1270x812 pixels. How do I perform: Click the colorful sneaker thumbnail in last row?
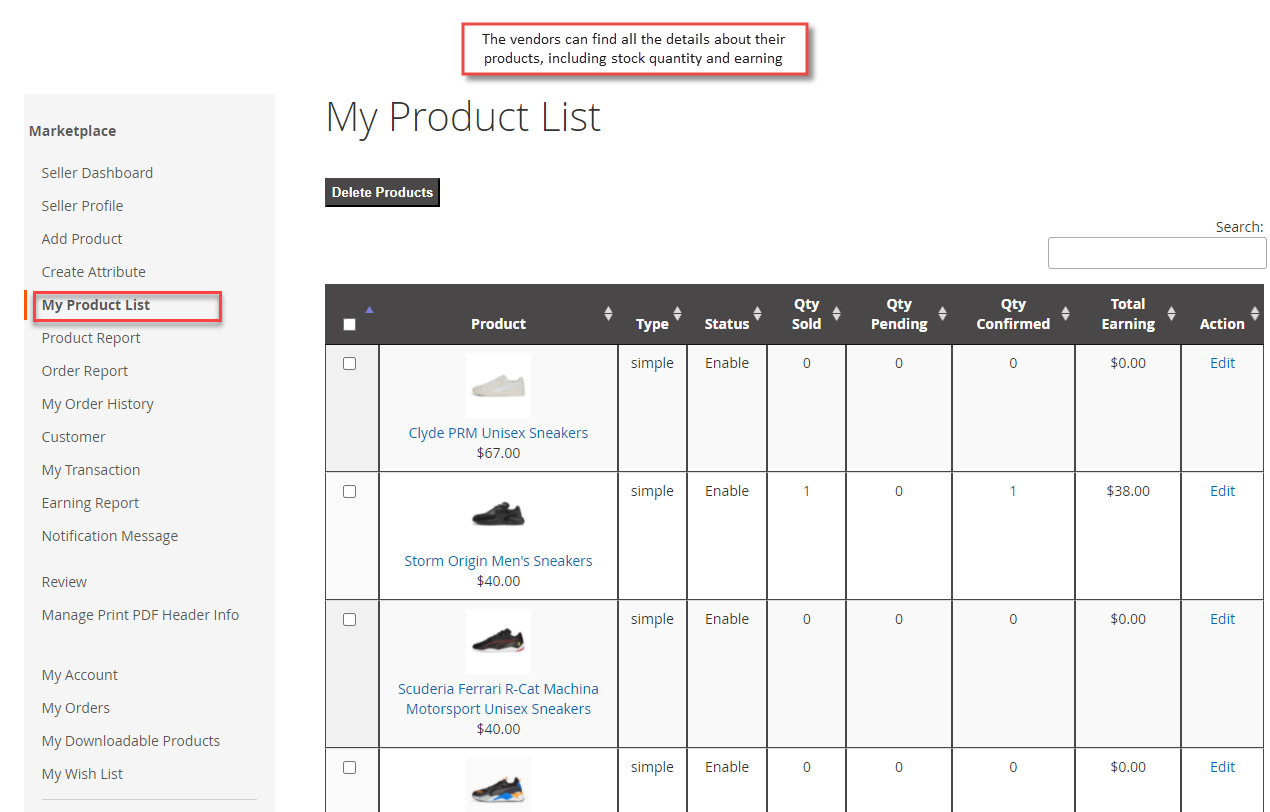(x=498, y=785)
